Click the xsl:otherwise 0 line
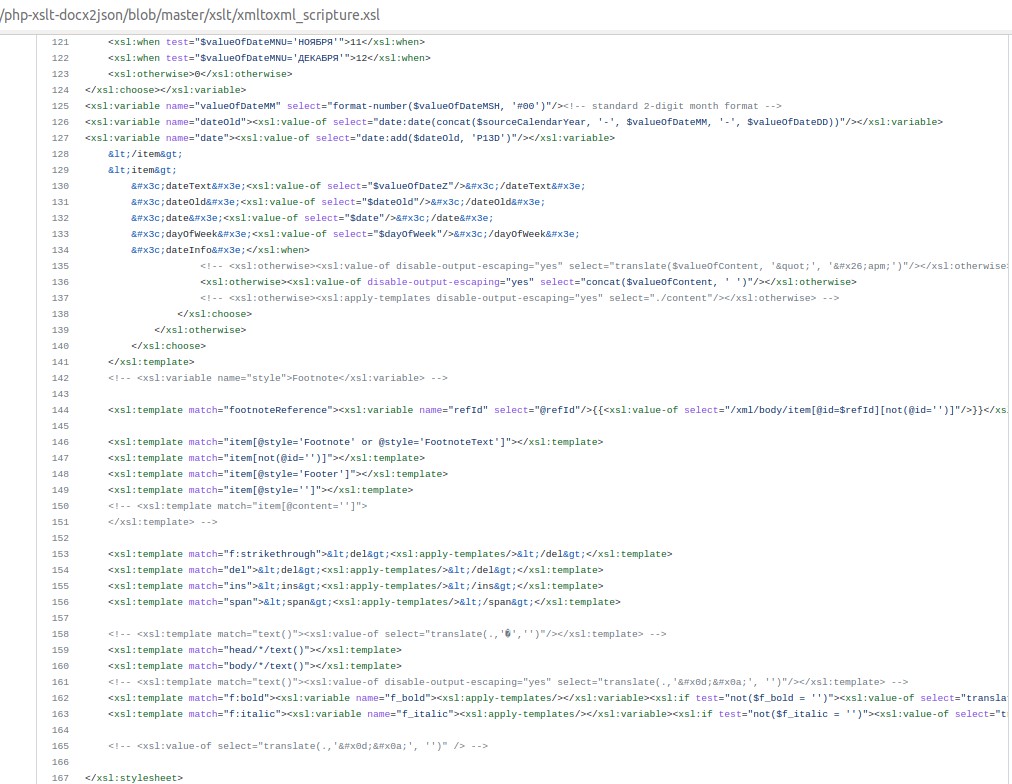 (x=200, y=74)
